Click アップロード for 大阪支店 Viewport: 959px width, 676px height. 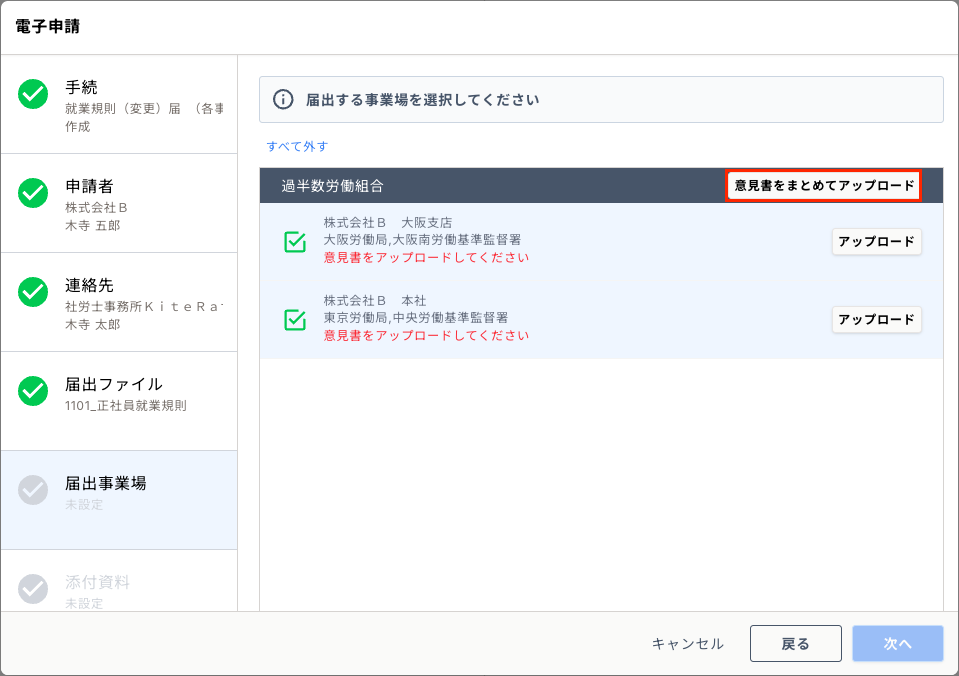(876, 242)
